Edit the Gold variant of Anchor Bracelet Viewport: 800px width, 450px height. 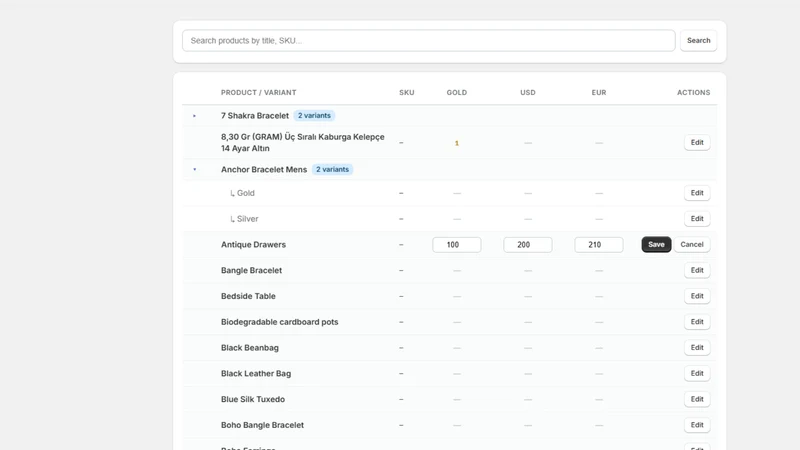[x=697, y=193]
